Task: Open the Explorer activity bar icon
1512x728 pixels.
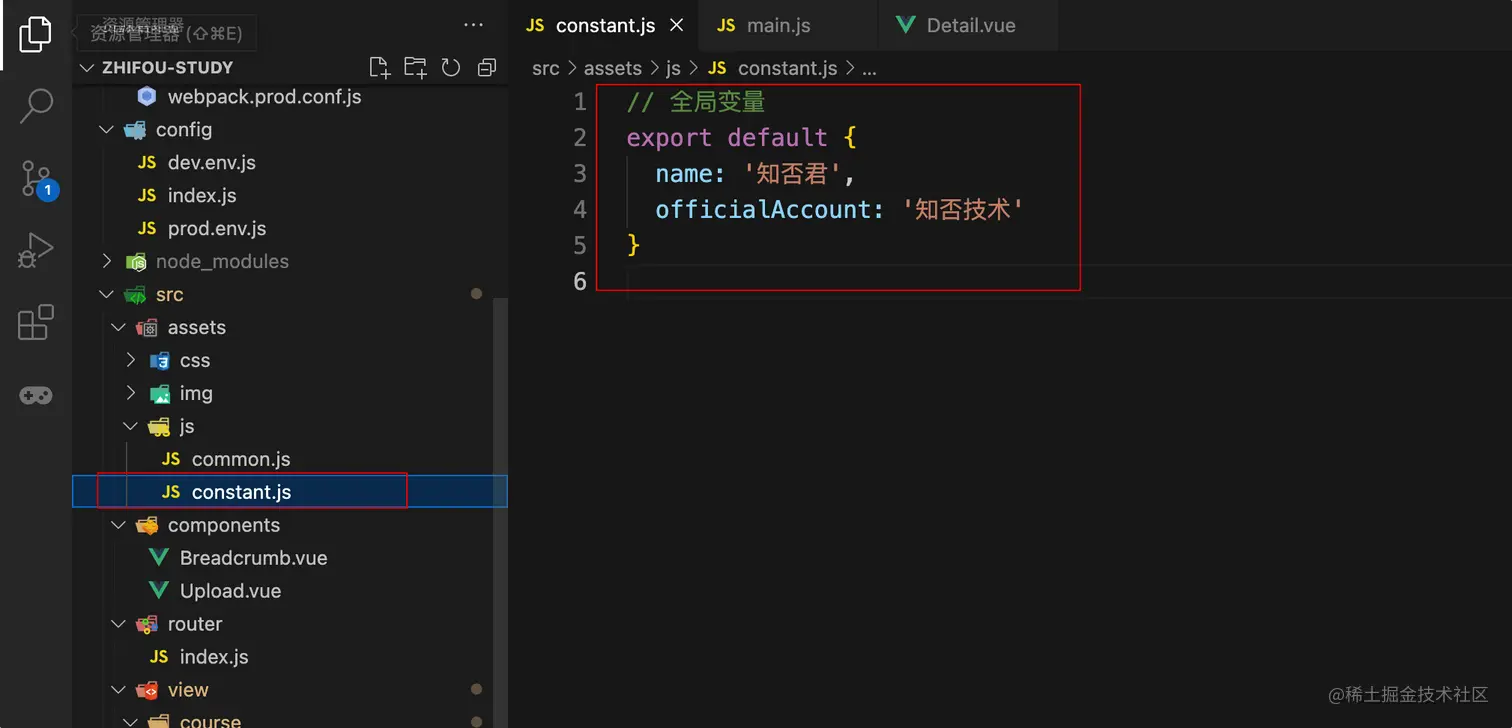Action: coord(35,34)
